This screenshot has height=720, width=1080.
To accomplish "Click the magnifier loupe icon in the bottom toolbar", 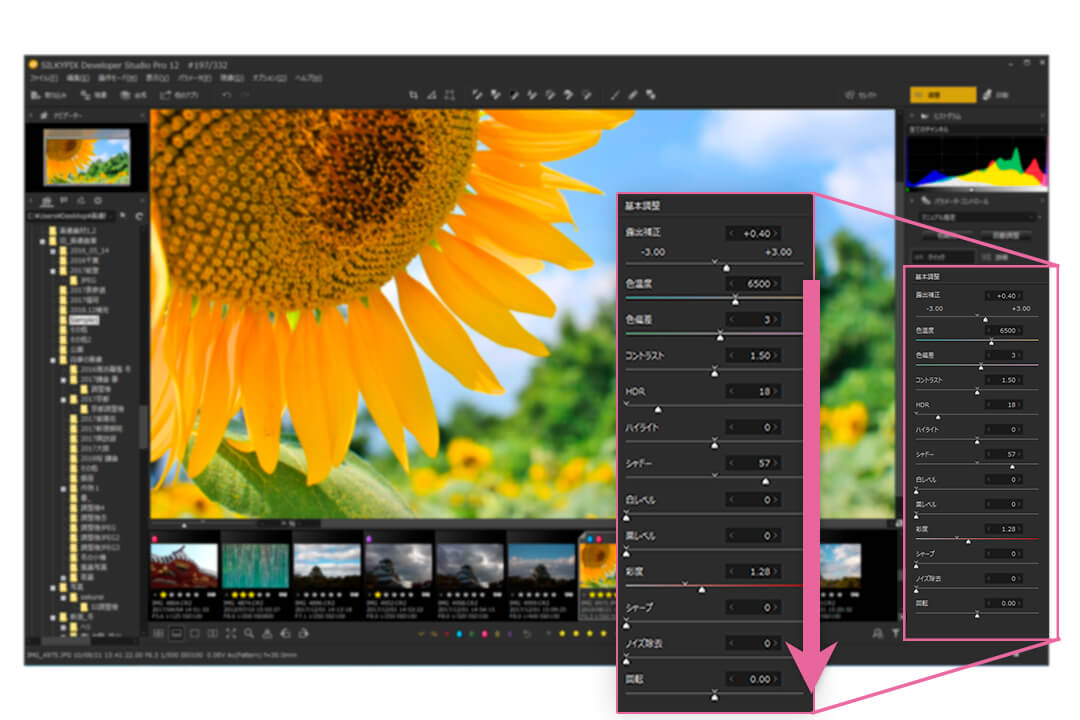I will (x=249, y=633).
